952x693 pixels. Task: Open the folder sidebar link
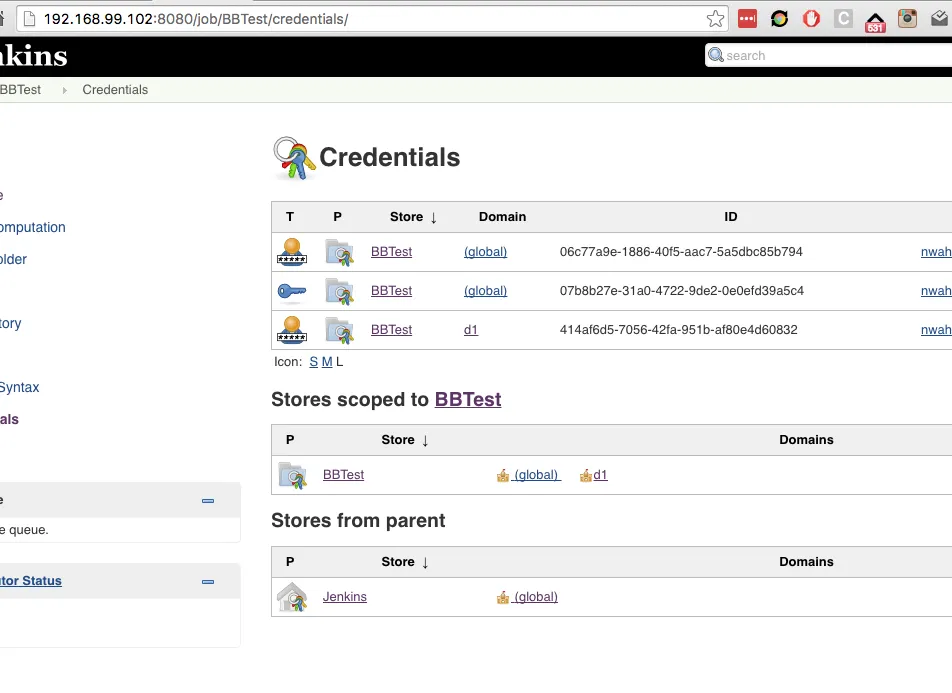coord(13,259)
